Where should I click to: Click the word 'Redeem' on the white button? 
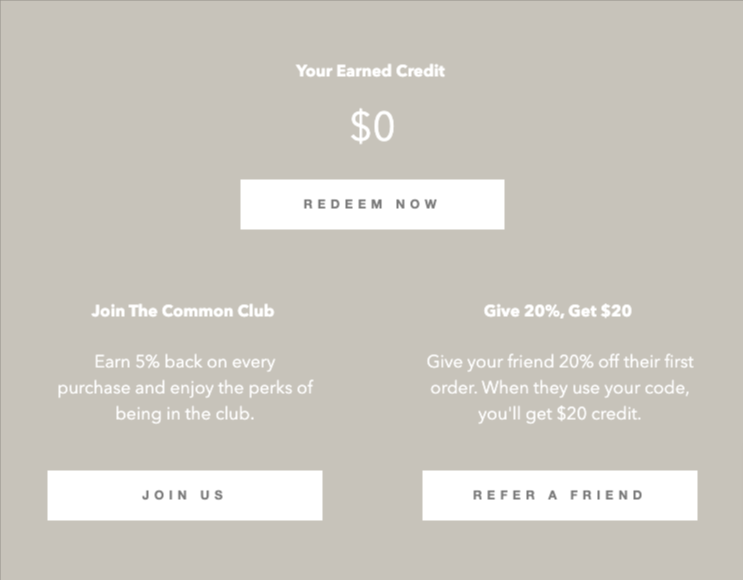coord(343,204)
